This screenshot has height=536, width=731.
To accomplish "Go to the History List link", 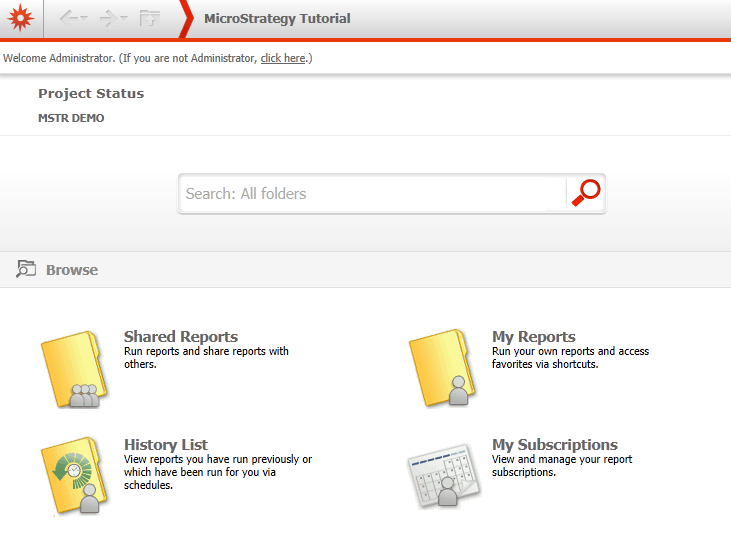I will point(166,445).
